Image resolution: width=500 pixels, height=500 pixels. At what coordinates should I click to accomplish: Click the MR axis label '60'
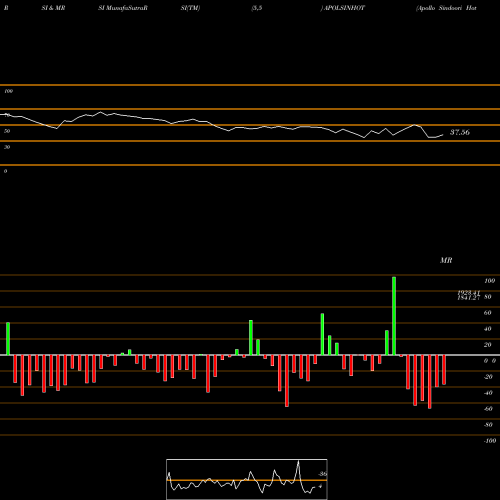487,313
